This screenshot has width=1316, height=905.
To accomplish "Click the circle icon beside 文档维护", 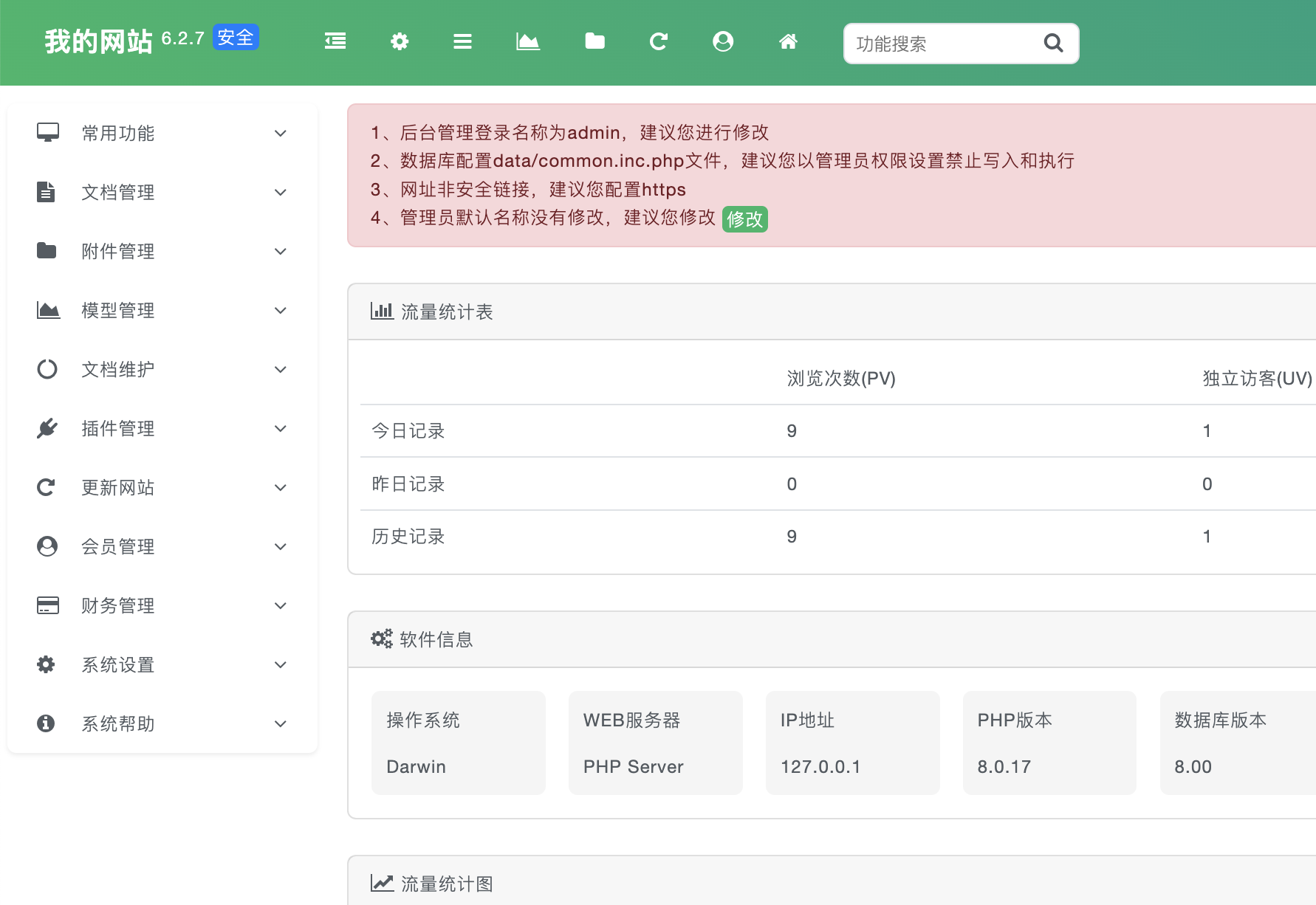I will coord(47,368).
